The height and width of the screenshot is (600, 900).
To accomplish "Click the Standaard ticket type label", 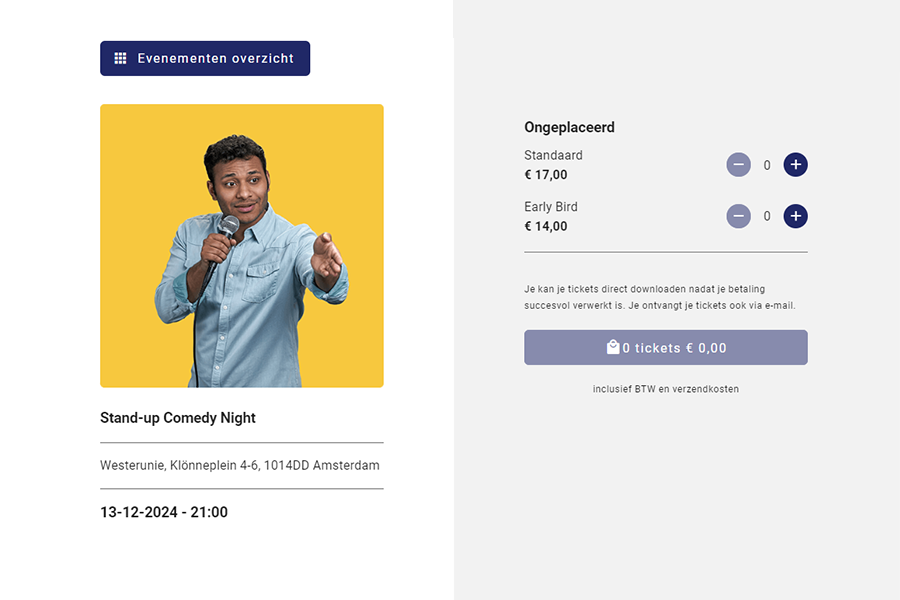I will click(553, 156).
